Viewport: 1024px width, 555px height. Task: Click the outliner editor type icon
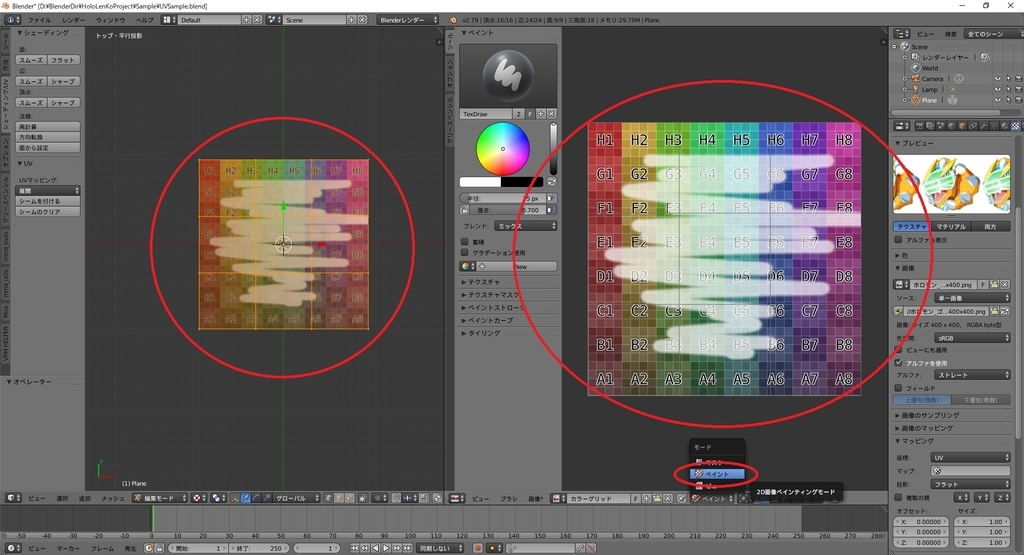[901, 33]
